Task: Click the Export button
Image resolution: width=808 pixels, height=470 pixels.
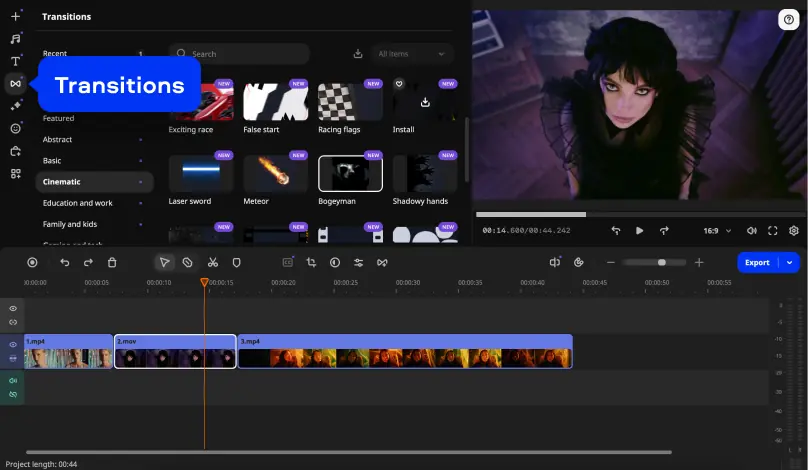Action: click(x=757, y=262)
